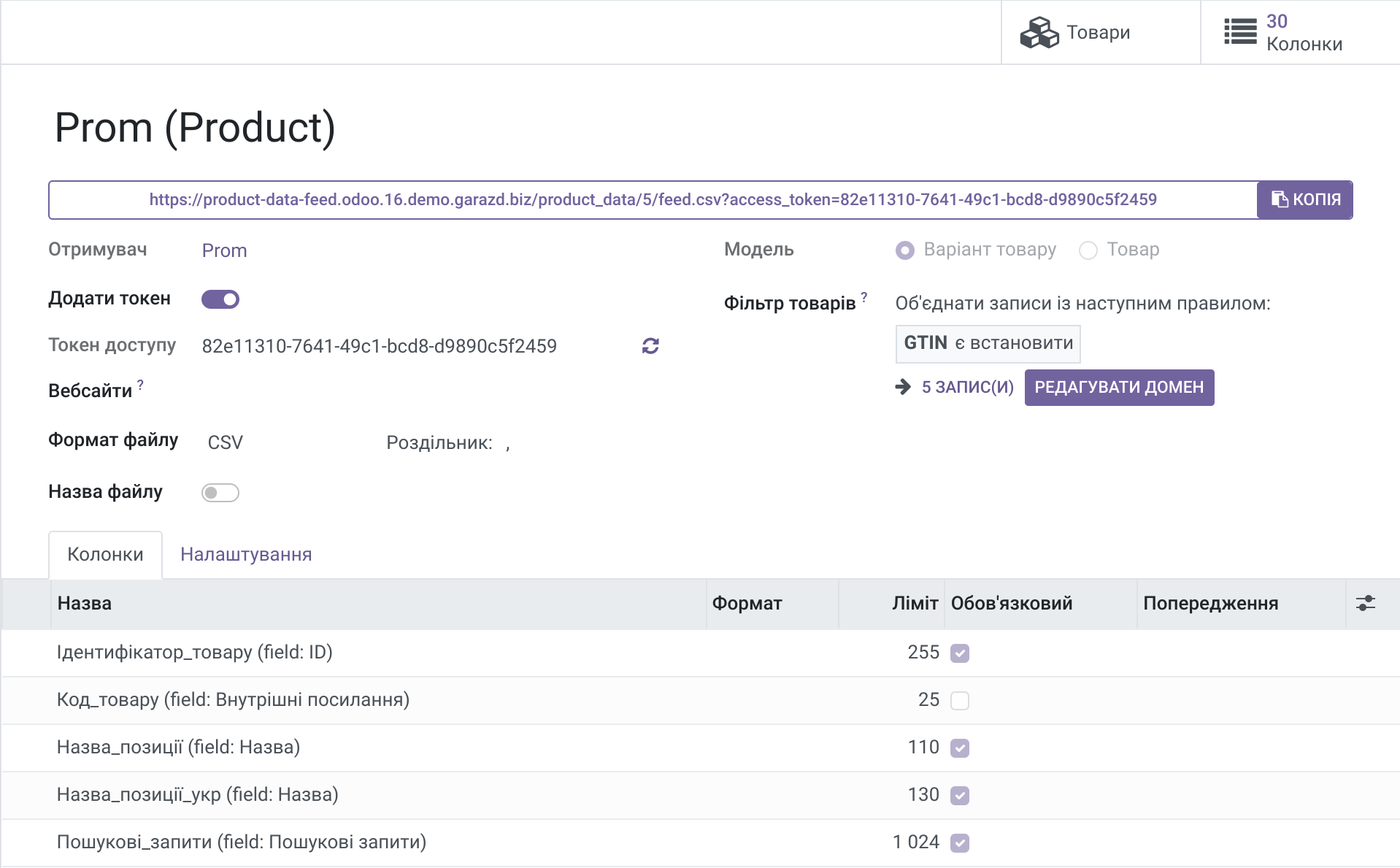Screen dimensions: 1400x868
Task: Click the Колонки list icon
Action: point(1239,32)
